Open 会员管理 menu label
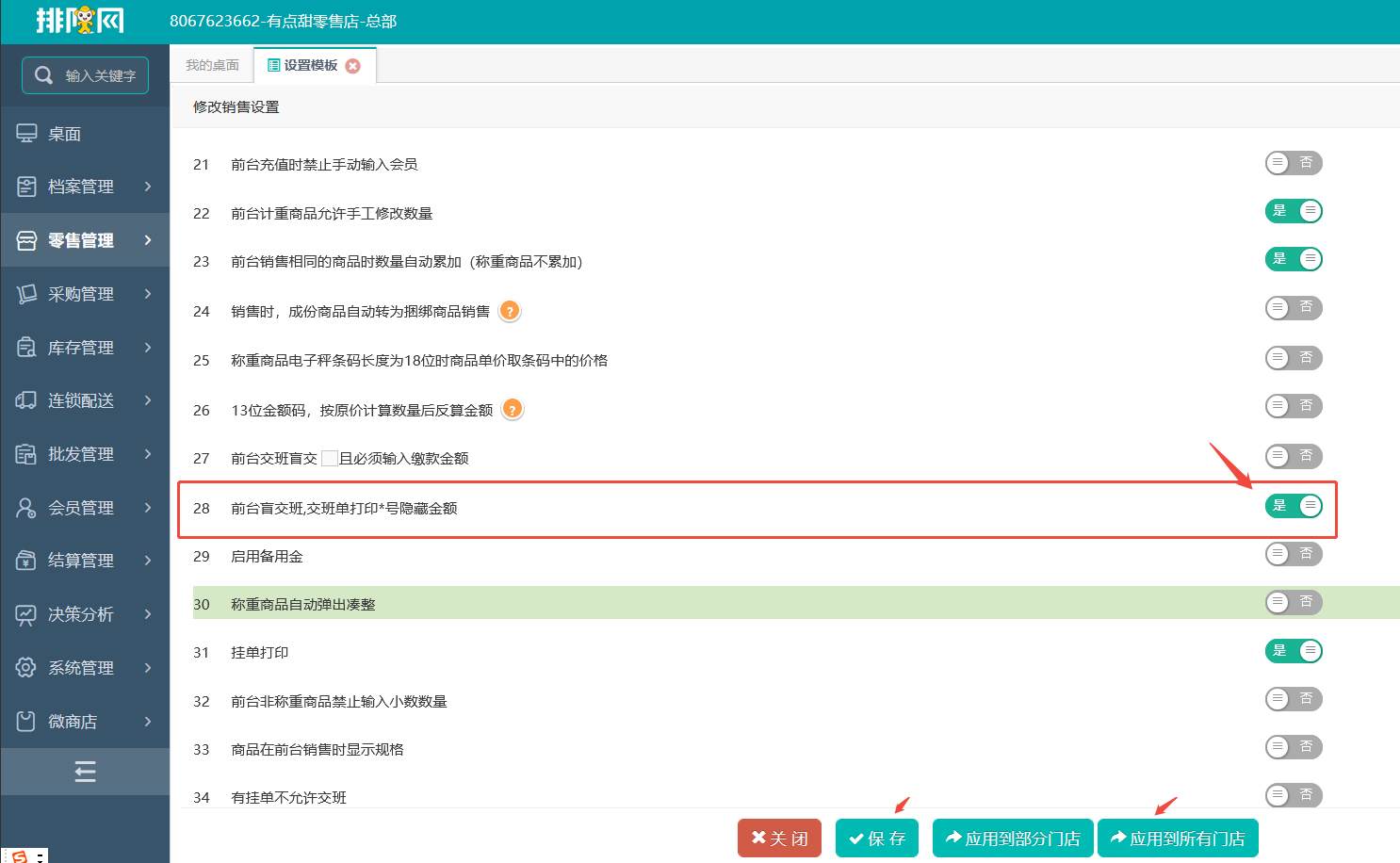Screen dimensions: 1400x863 coord(81,508)
